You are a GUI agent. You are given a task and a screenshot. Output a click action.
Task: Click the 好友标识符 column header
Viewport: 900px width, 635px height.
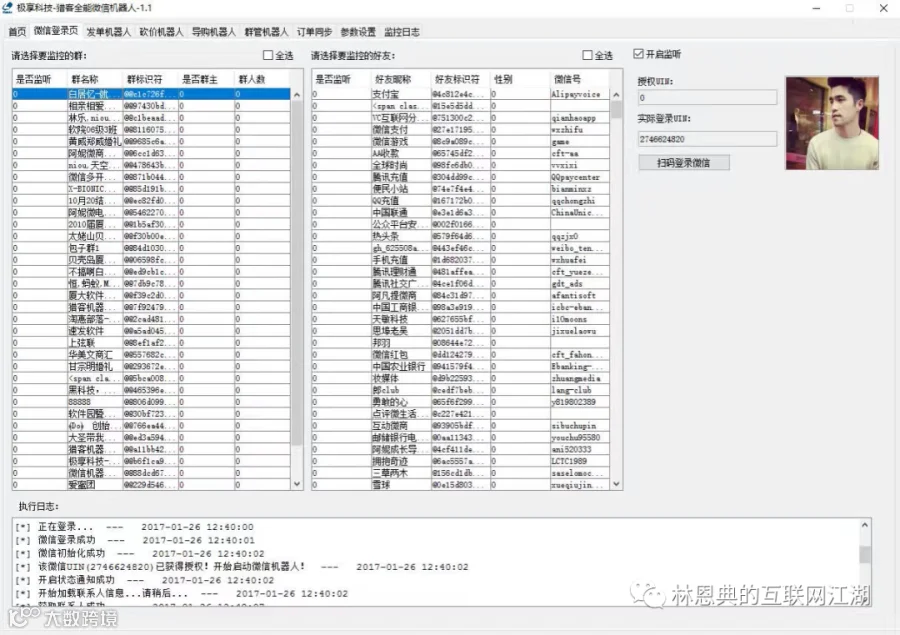point(461,79)
